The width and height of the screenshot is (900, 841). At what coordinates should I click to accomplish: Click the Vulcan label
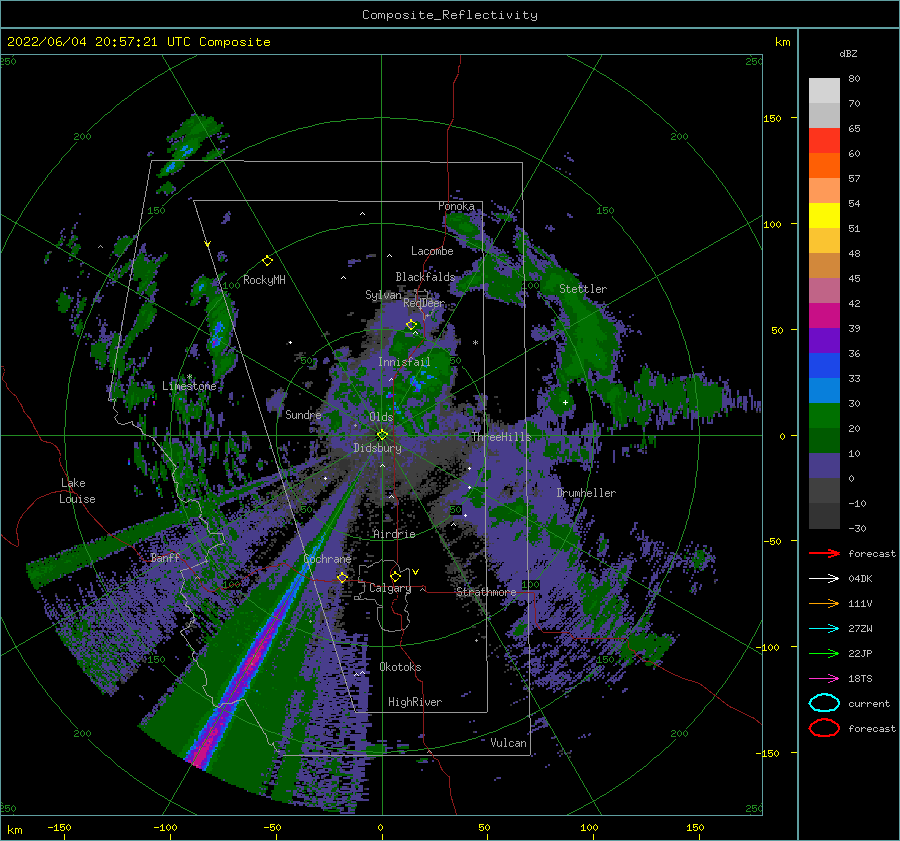508,743
